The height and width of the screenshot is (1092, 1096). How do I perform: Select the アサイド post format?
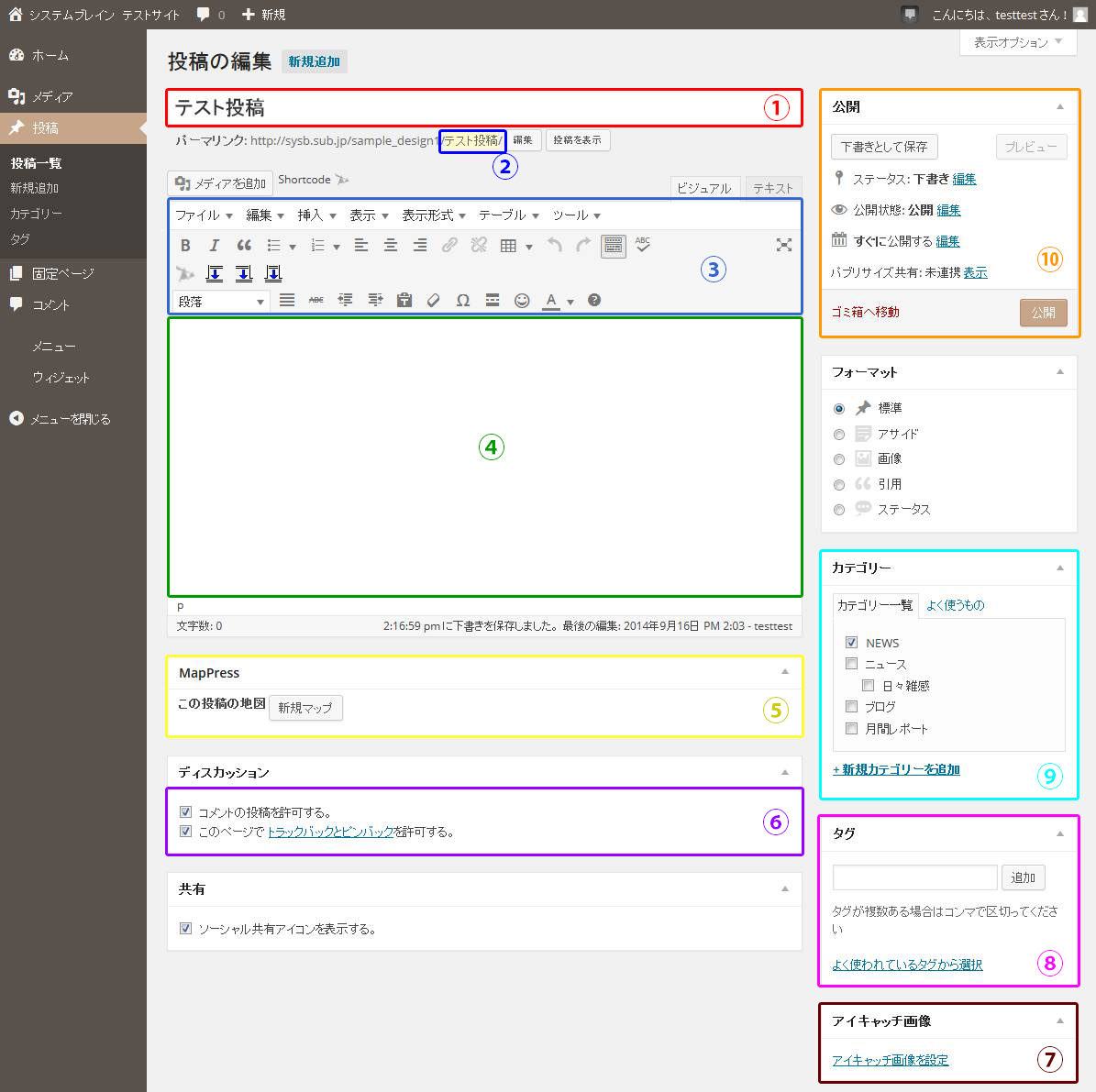838,435
